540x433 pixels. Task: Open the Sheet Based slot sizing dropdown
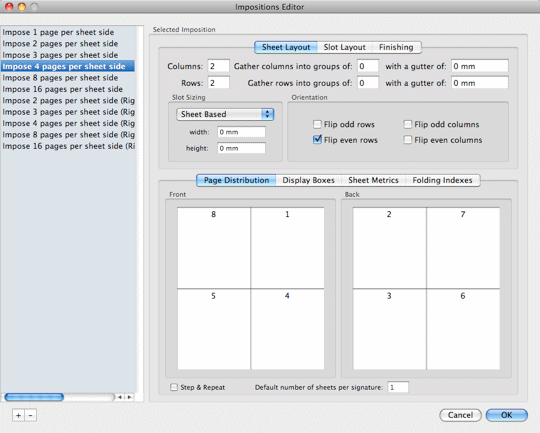point(225,114)
